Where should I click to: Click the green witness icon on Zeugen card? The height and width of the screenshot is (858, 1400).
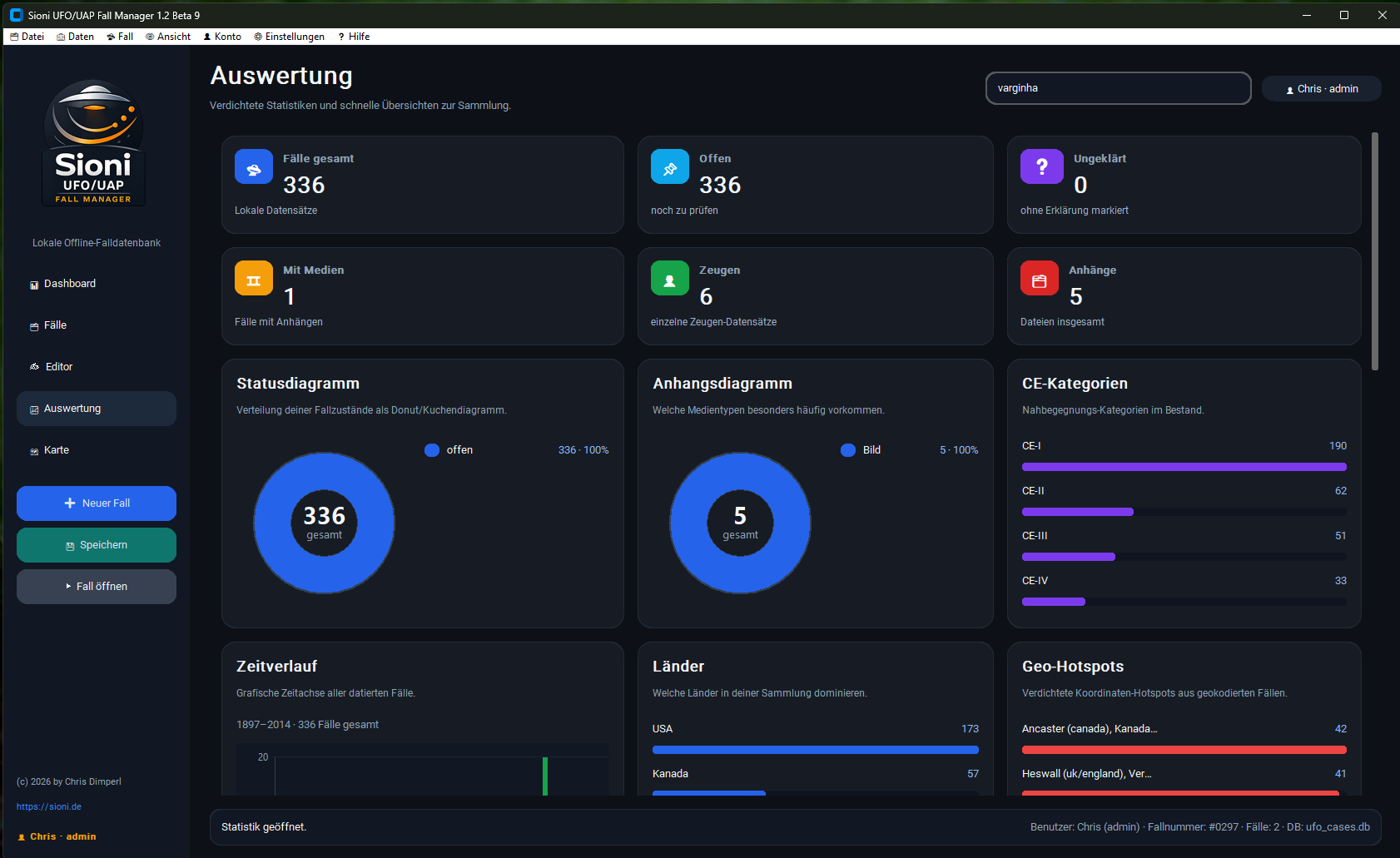670,278
